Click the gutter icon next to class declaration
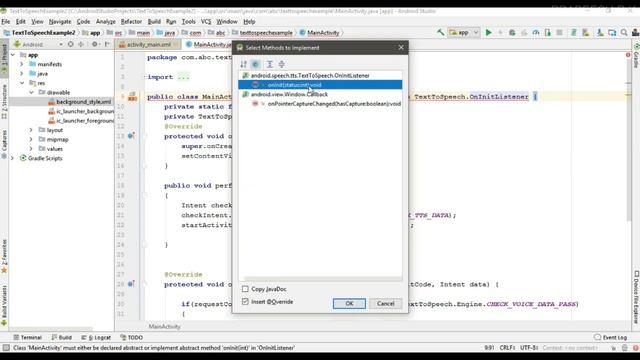Screen dimensions: 640x360 pyautogui.click(x=132, y=97)
